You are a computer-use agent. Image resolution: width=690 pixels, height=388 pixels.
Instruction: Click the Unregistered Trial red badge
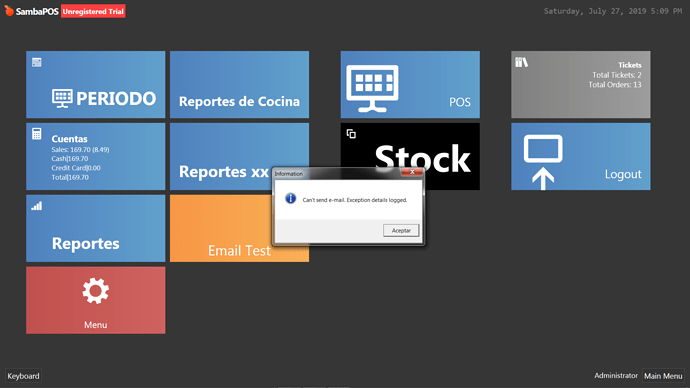93,11
